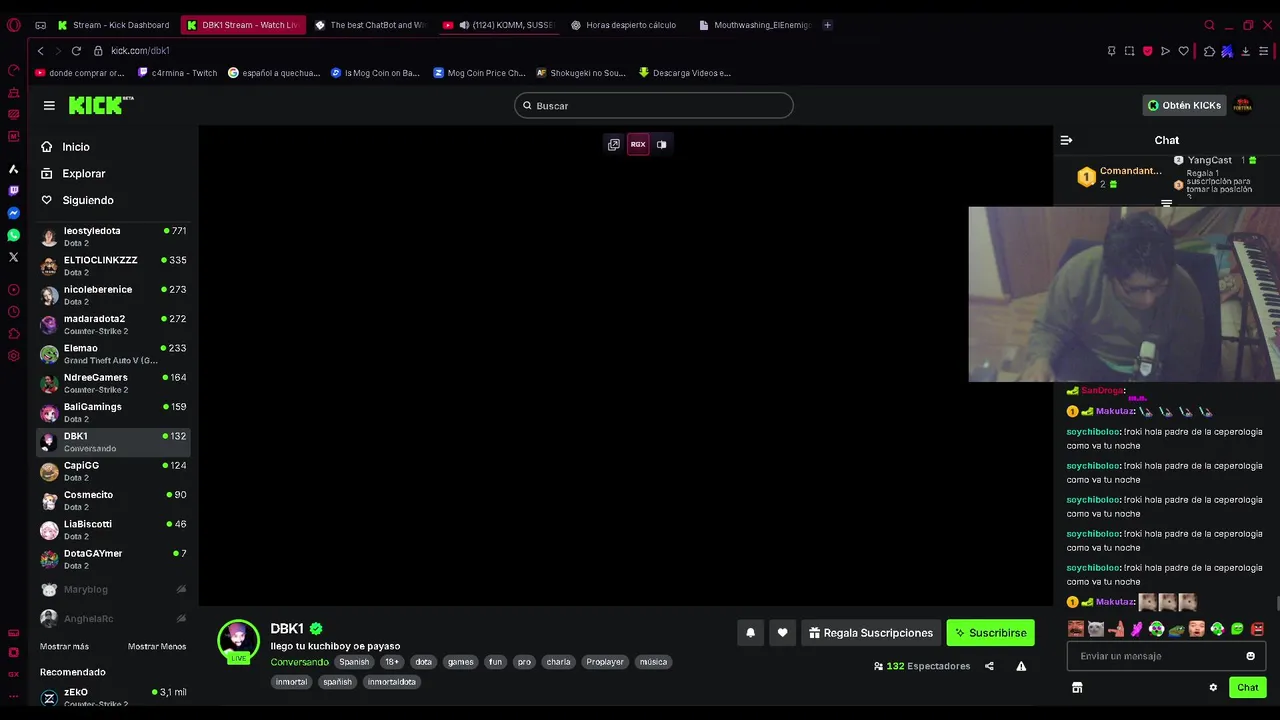Expand the list with Mostrar más
The height and width of the screenshot is (720, 1280).
pyautogui.click(x=64, y=646)
